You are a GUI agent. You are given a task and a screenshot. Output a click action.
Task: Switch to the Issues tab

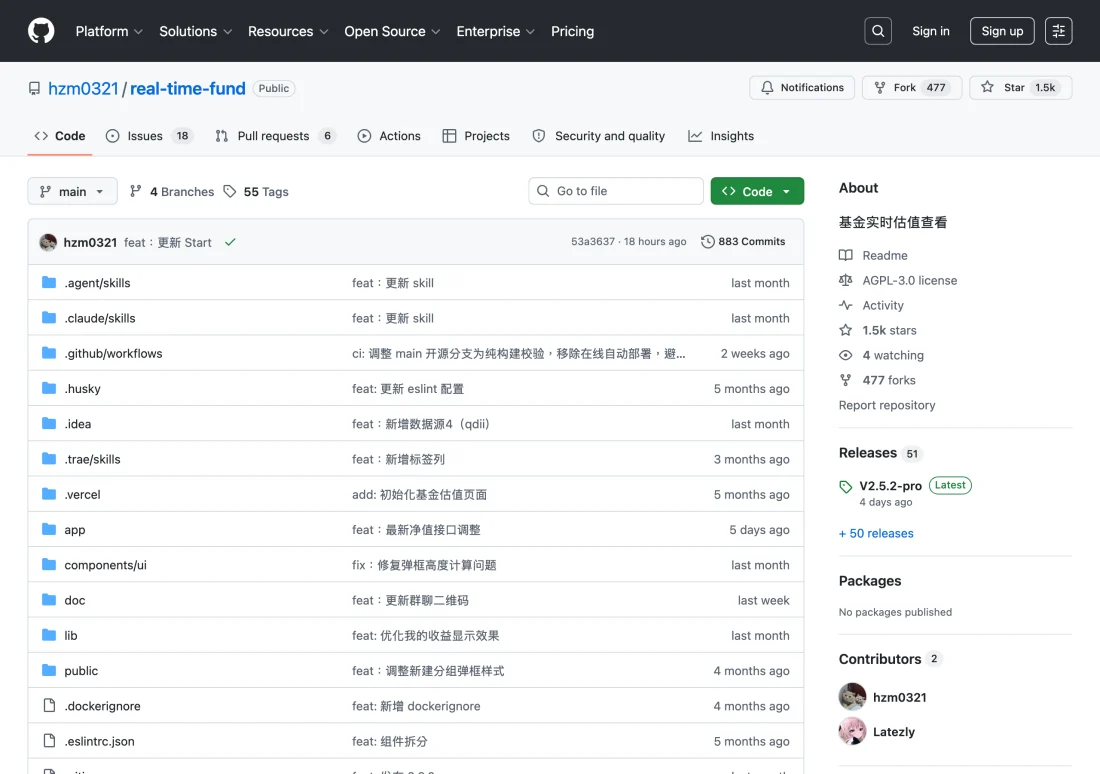pos(149,135)
